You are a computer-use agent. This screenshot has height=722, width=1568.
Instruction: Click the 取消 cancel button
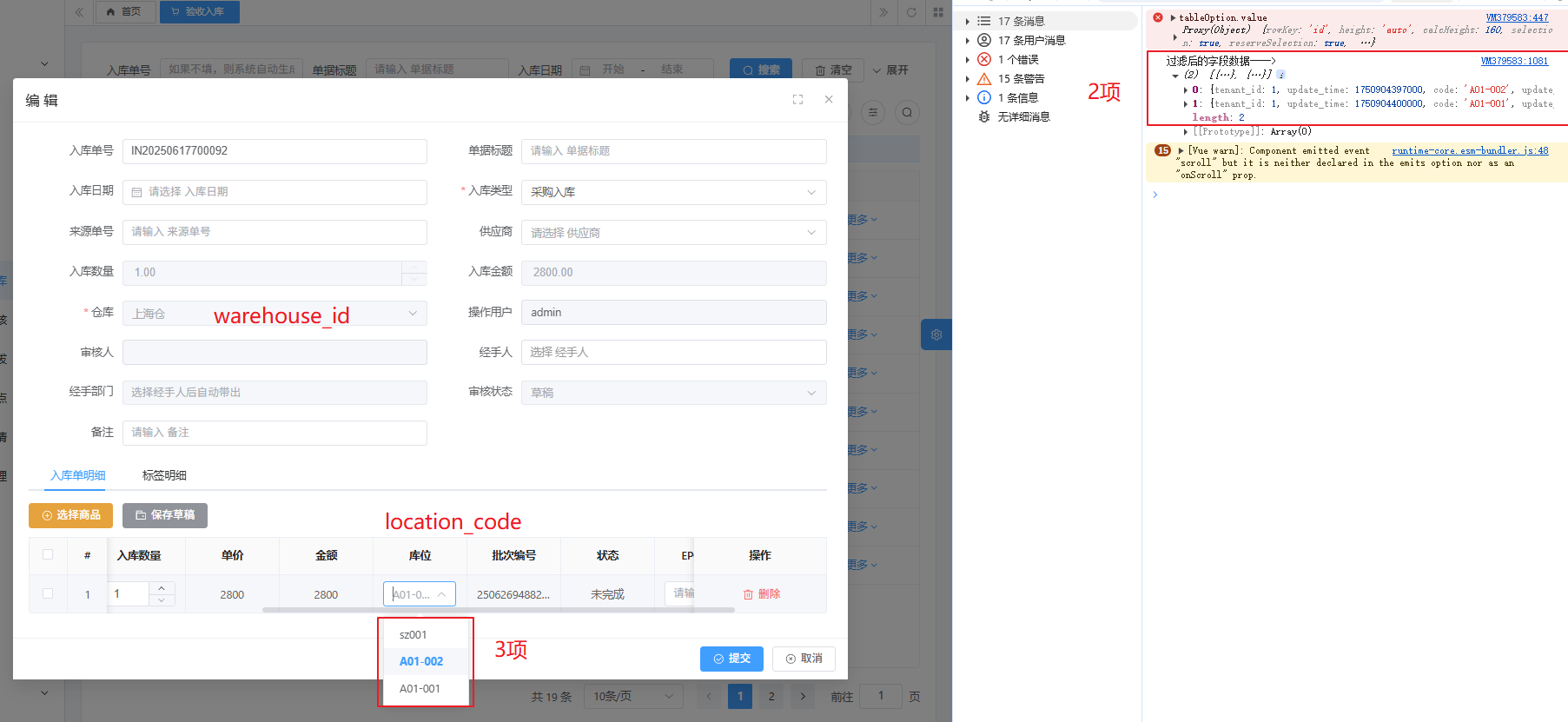[804, 659]
